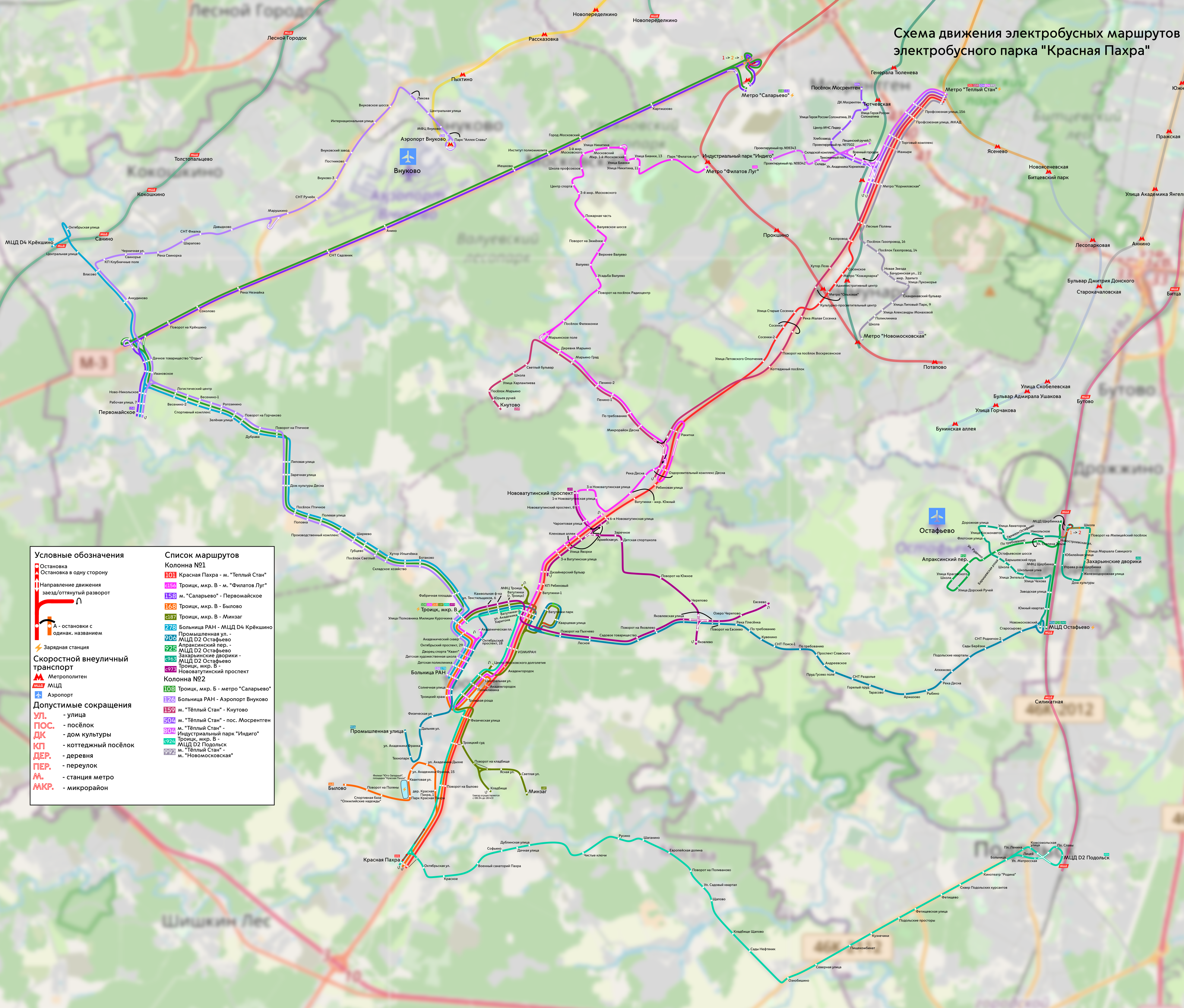Screen dimensions: 1184x1008
Task: Click the grey 992 route badge
Action: (x=169, y=752)
